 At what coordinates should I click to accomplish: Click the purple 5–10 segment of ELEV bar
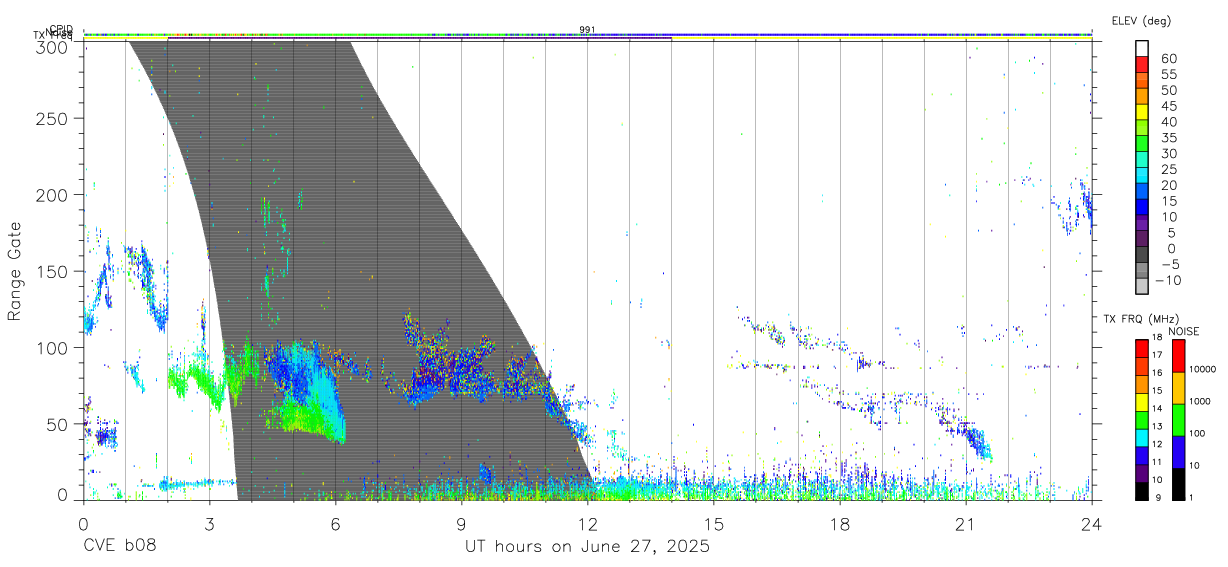click(x=1142, y=223)
